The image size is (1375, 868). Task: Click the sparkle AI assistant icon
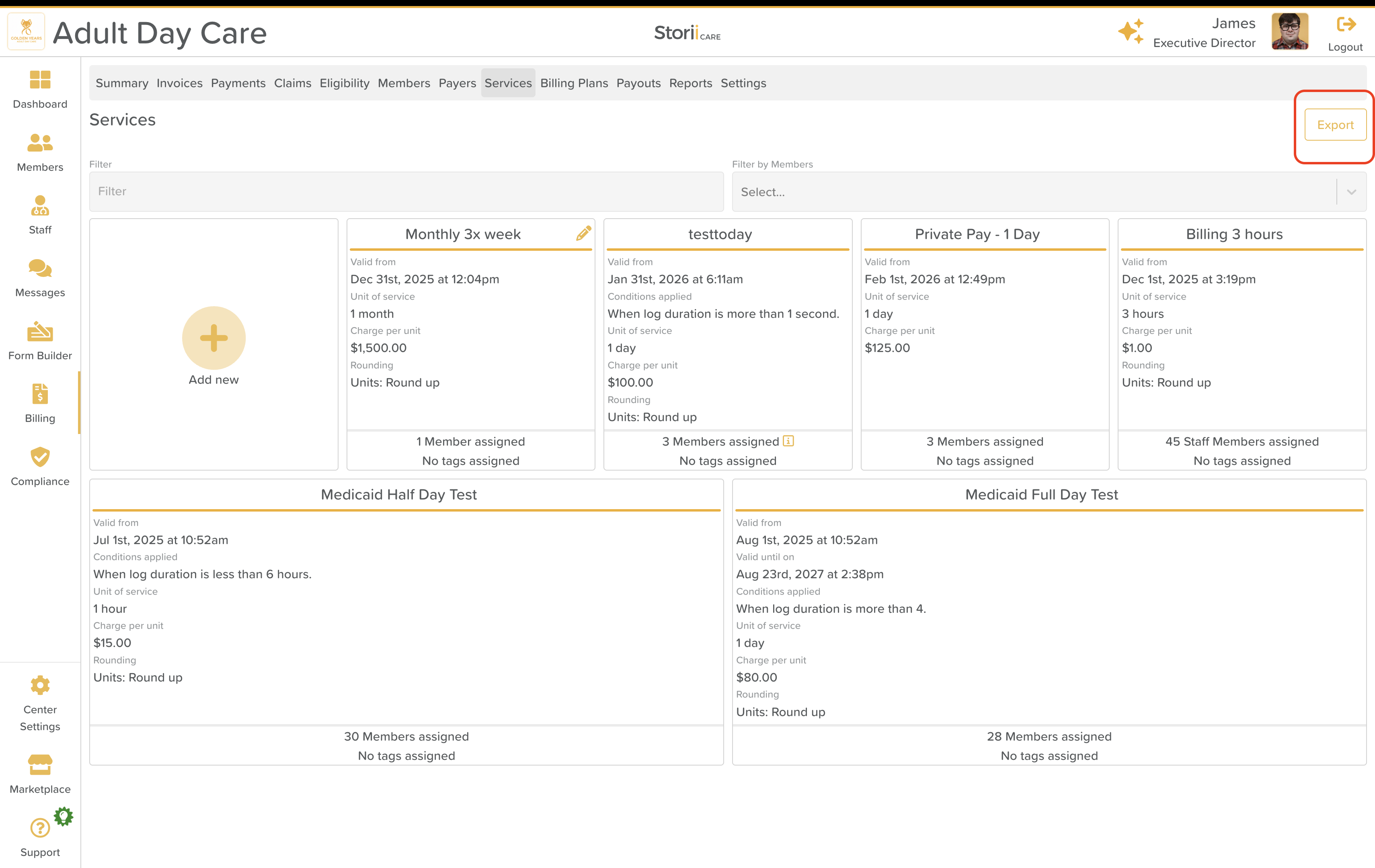[1131, 32]
